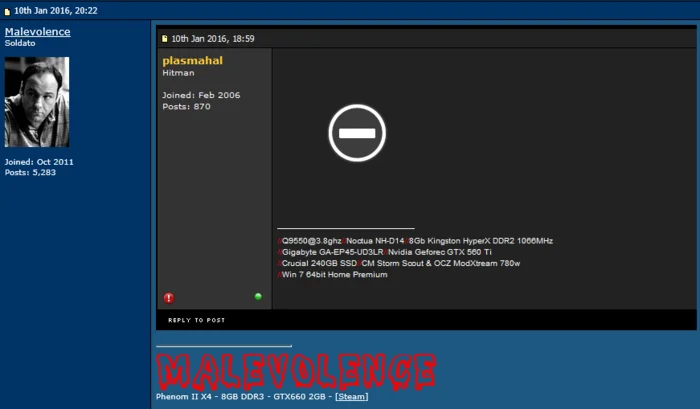
Task: Click the Crucial 240GB SSD signature line
Action: 399,263
